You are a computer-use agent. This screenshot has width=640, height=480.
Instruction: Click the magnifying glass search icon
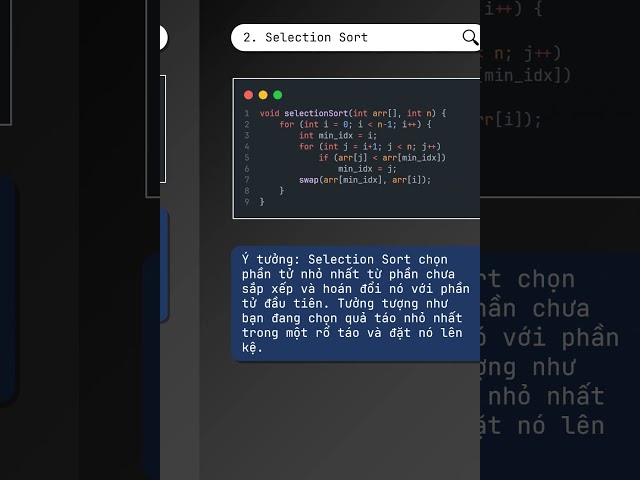pyautogui.click(x=470, y=38)
